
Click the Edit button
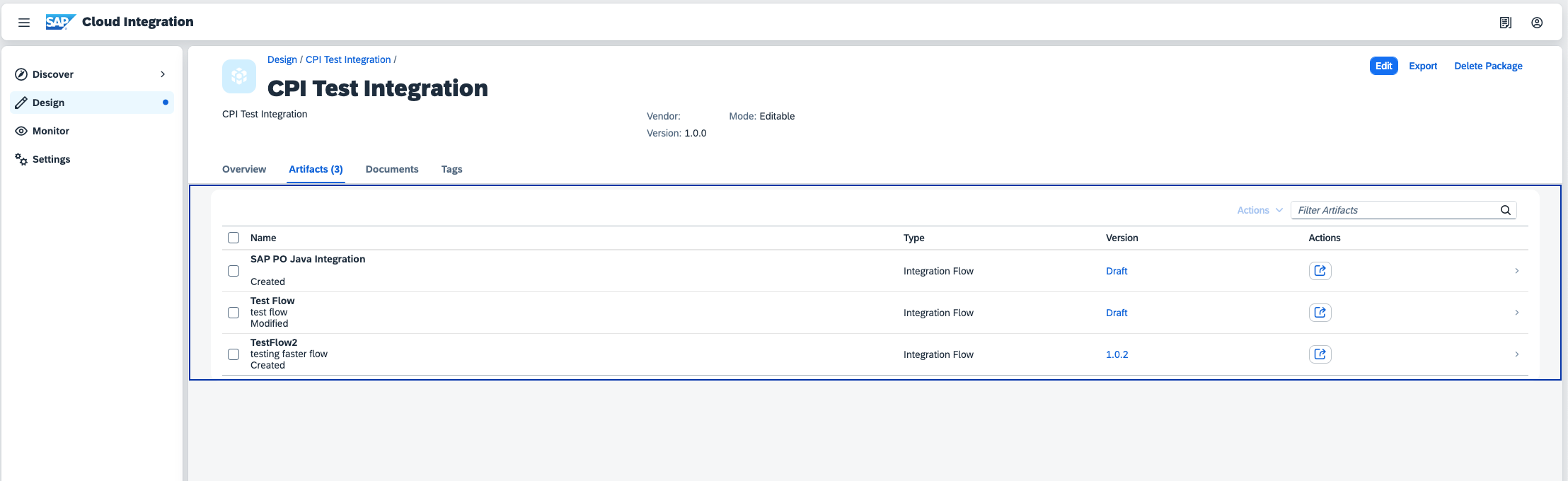1383,66
